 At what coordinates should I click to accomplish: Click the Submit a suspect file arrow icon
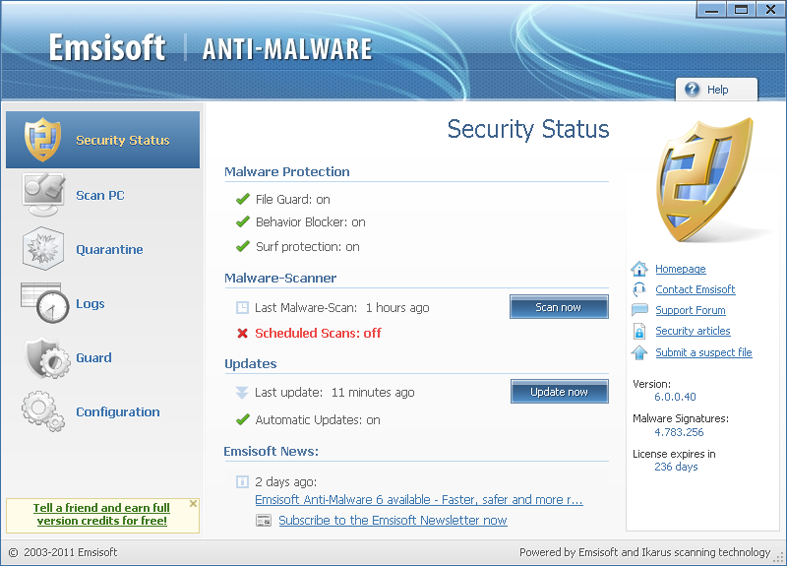tap(640, 352)
